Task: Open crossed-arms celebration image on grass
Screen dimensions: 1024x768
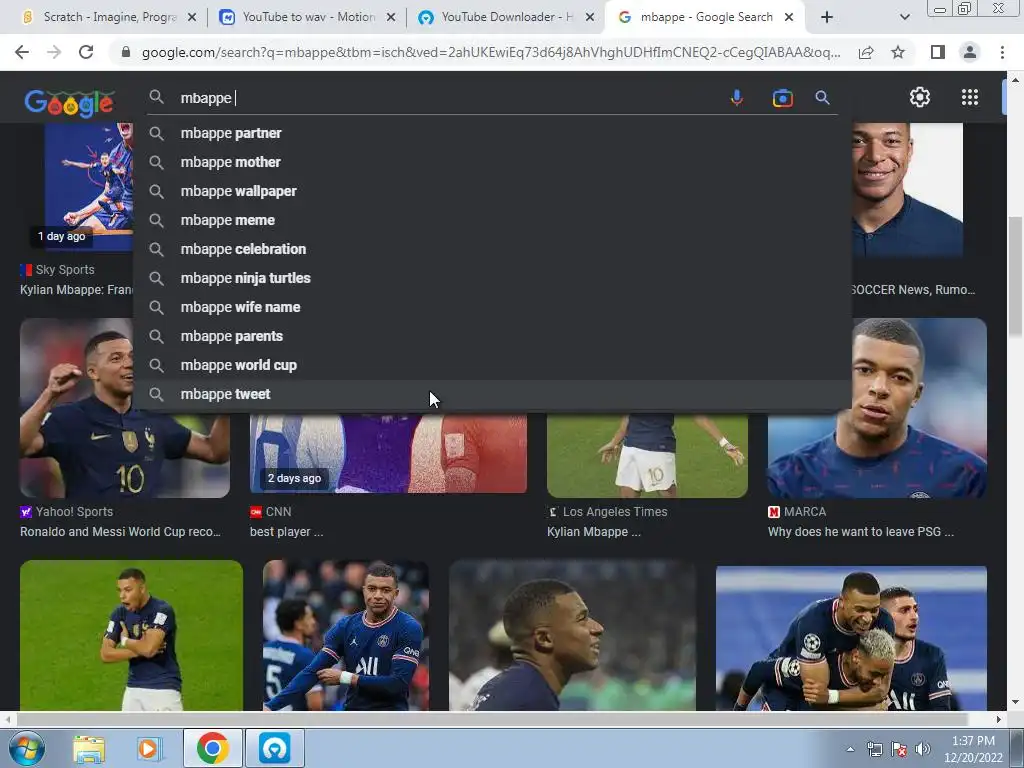Action: [131, 635]
